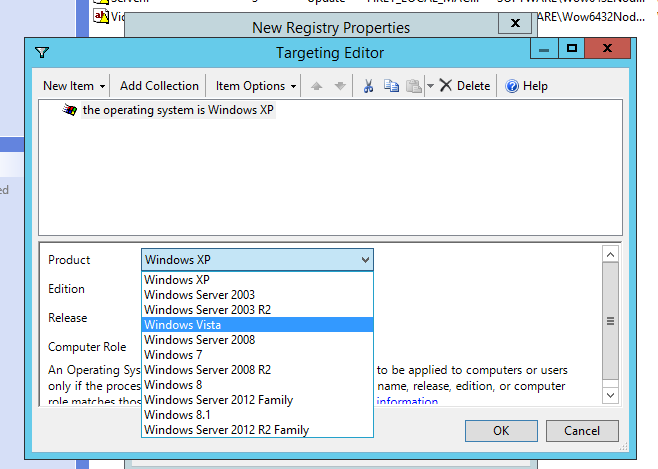Image resolution: width=658 pixels, height=469 pixels.
Task: Click the Move Up arrow icon
Action: [316, 86]
